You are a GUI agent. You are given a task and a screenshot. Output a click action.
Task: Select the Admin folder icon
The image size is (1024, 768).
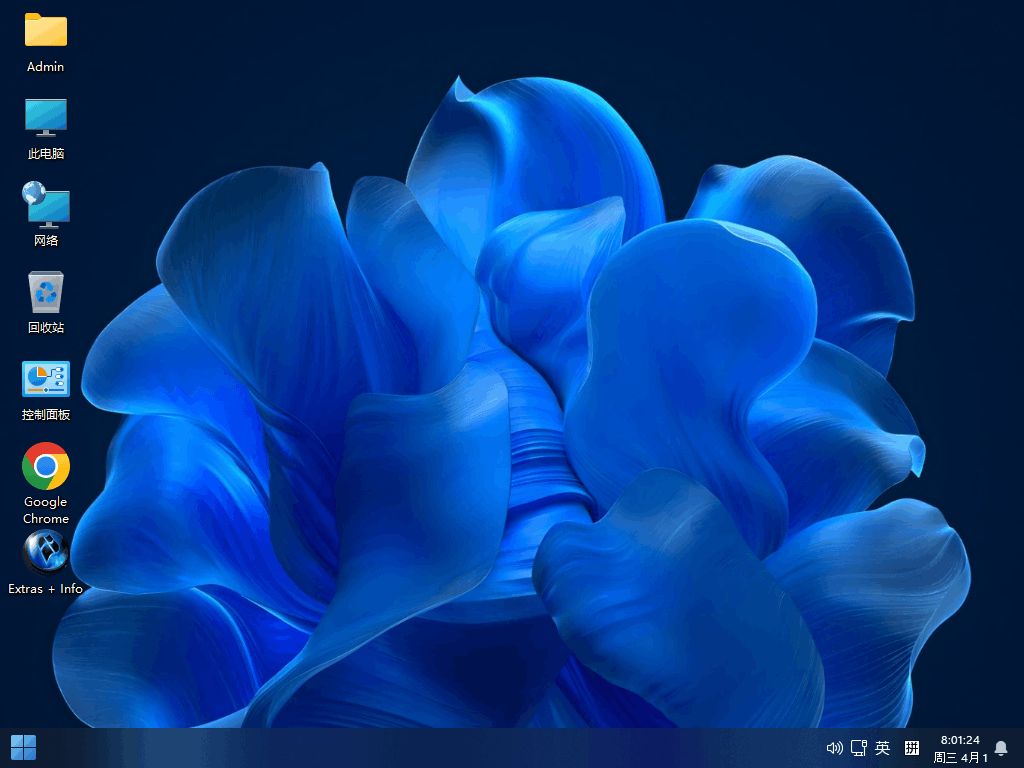point(46,30)
